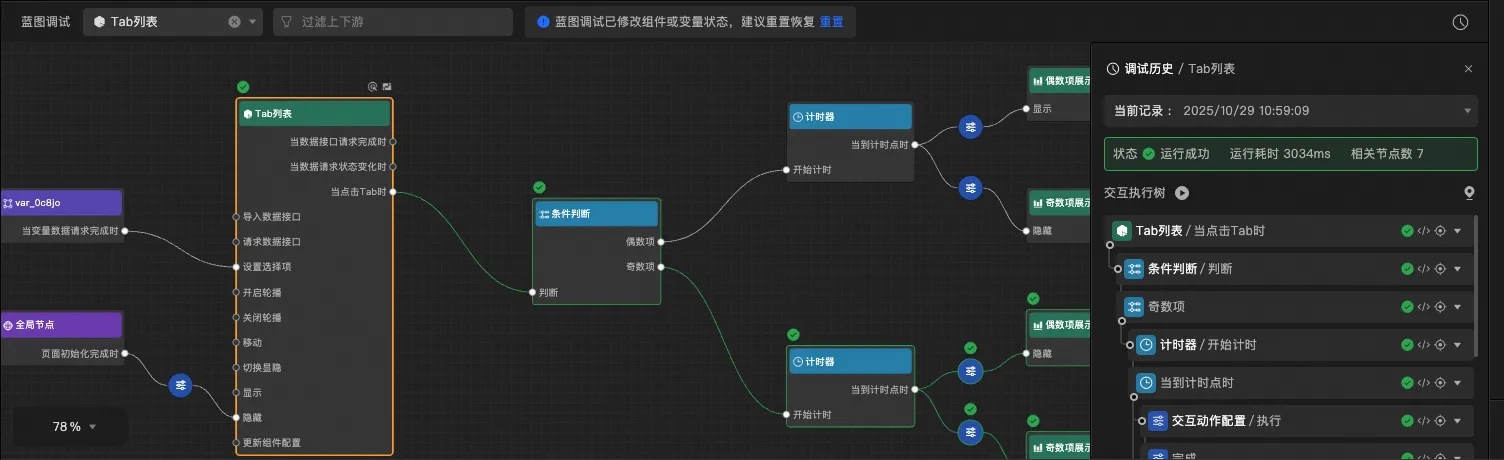Click code icon on 当到计时点时 tree row

[1423, 383]
